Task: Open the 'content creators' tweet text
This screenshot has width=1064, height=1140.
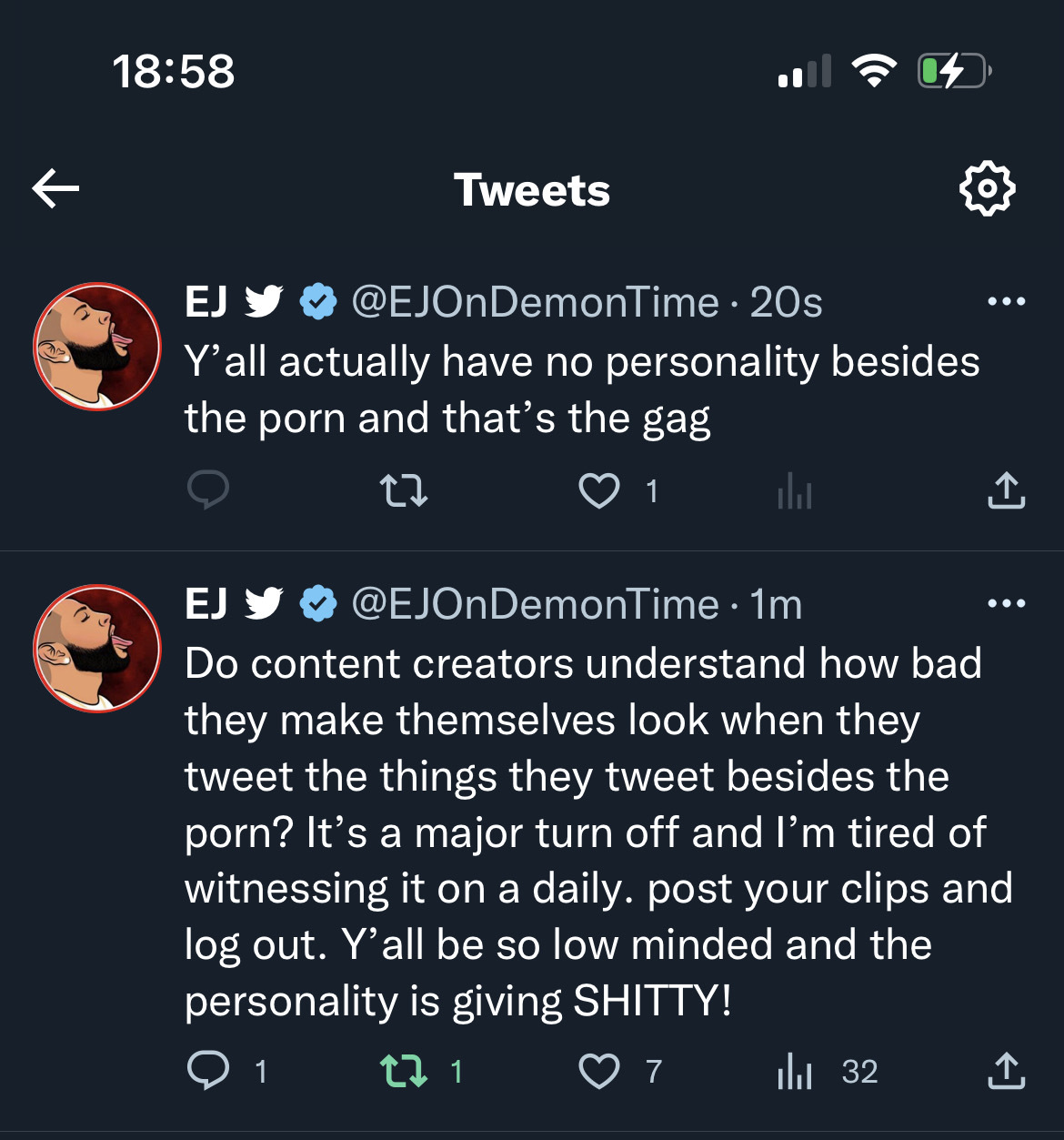Action: (x=582, y=832)
